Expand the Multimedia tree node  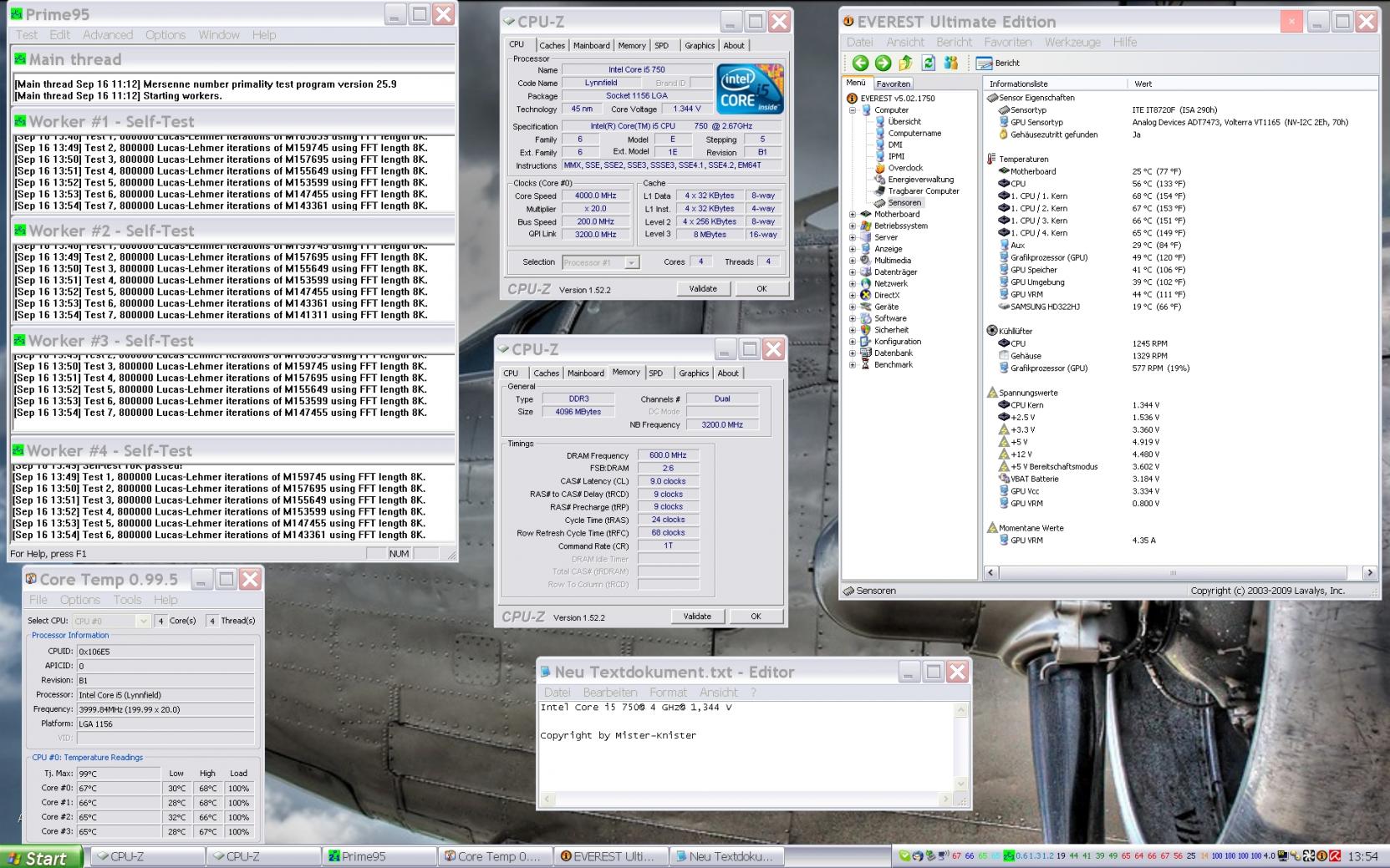click(853, 261)
